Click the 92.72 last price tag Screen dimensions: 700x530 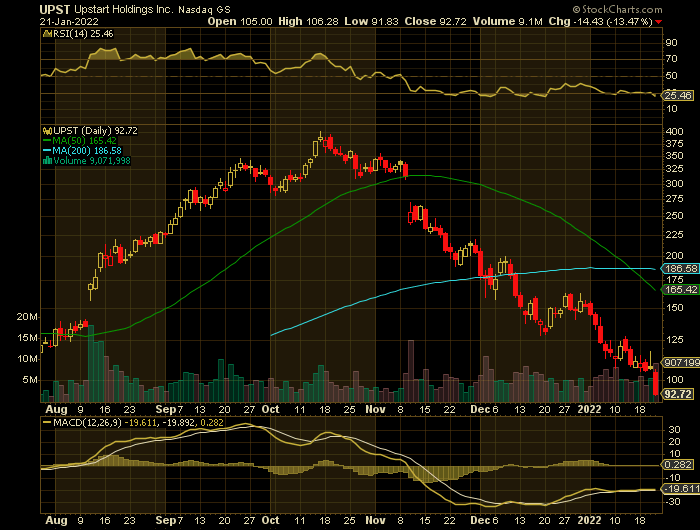pos(678,394)
